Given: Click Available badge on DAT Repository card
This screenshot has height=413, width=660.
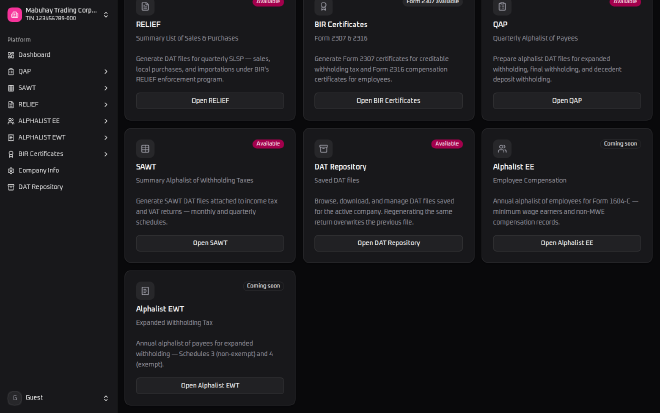Looking at the screenshot, I should pyautogui.click(x=447, y=144).
